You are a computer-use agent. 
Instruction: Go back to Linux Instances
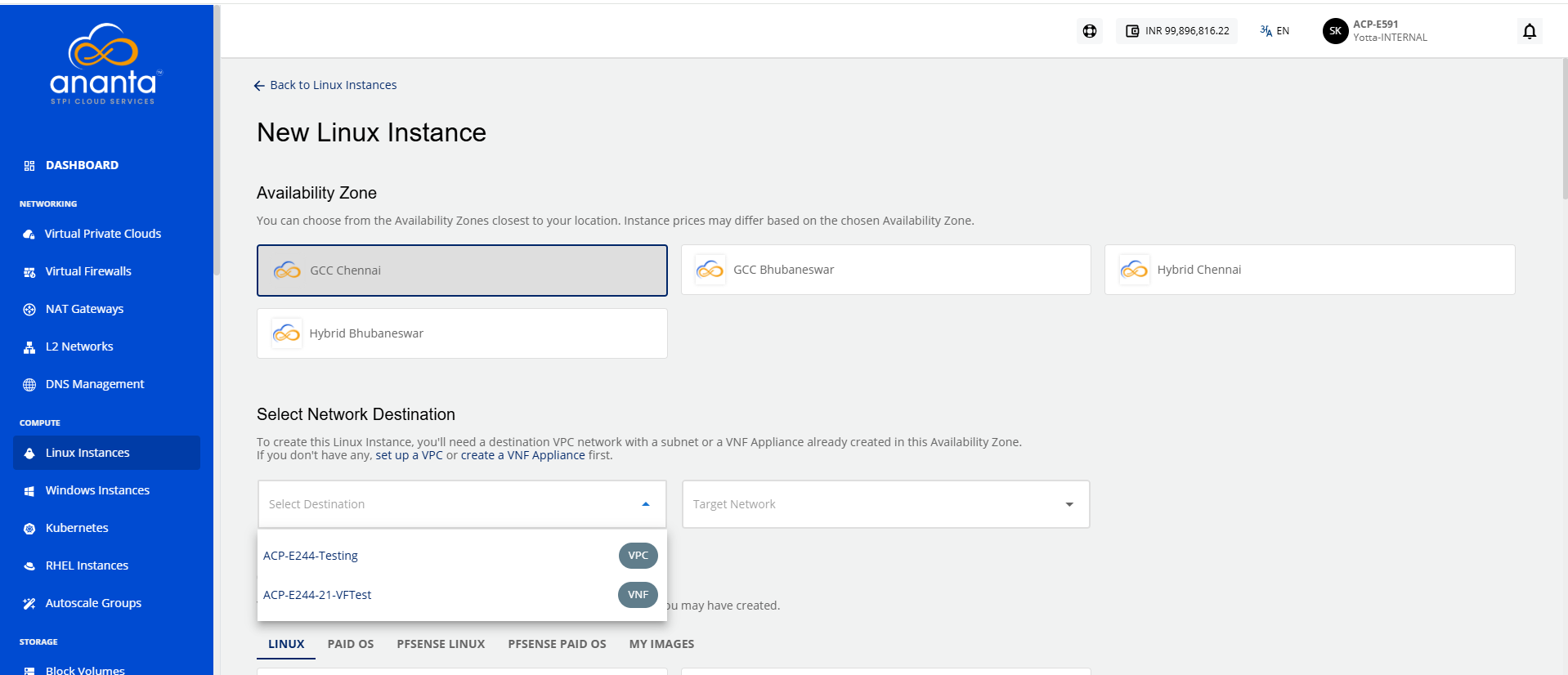(x=325, y=85)
